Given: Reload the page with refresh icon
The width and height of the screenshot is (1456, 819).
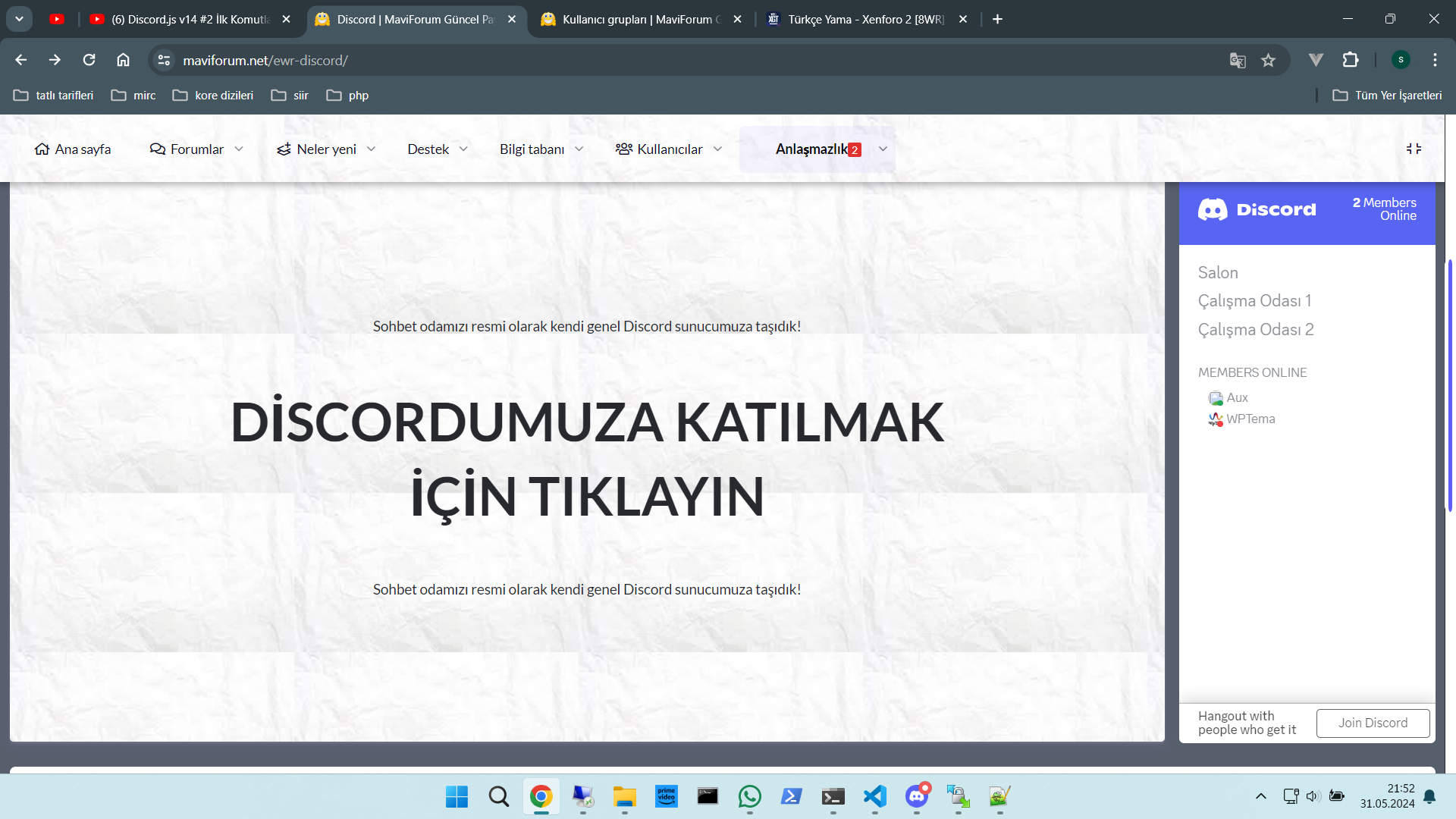Looking at the screenshot, I should point(89,60).
